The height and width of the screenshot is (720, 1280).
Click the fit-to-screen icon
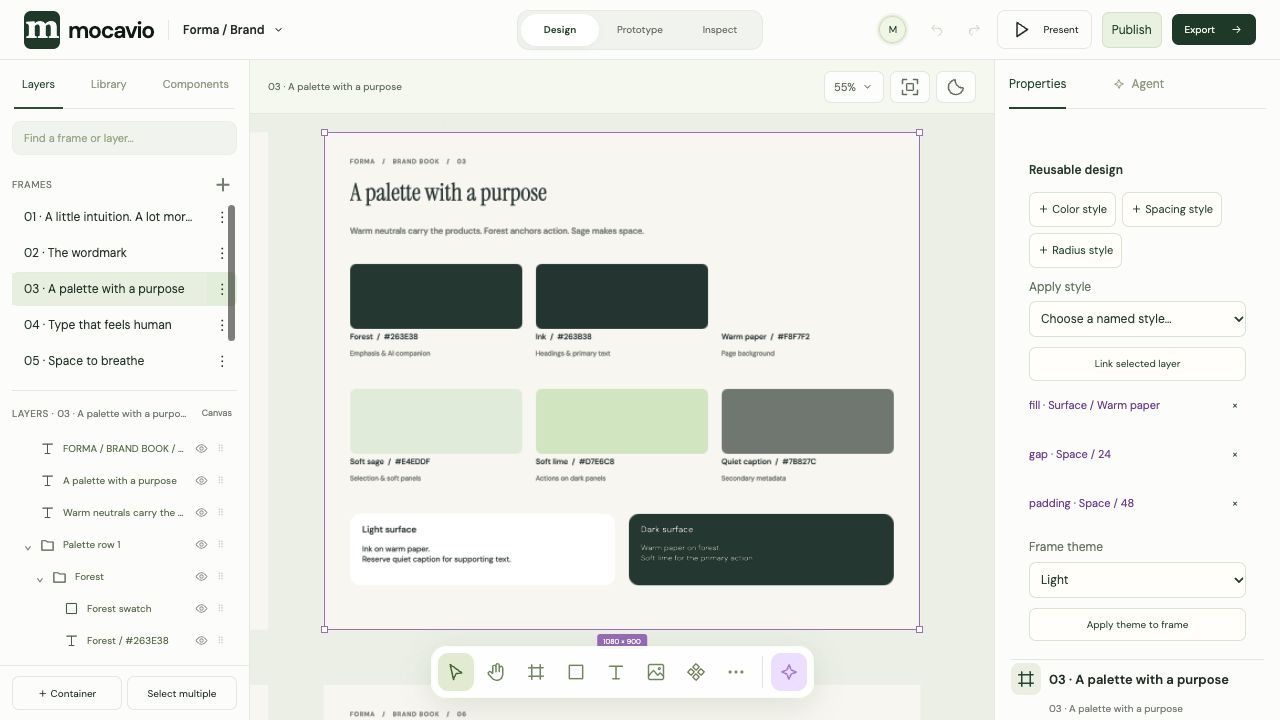[910, 87]
